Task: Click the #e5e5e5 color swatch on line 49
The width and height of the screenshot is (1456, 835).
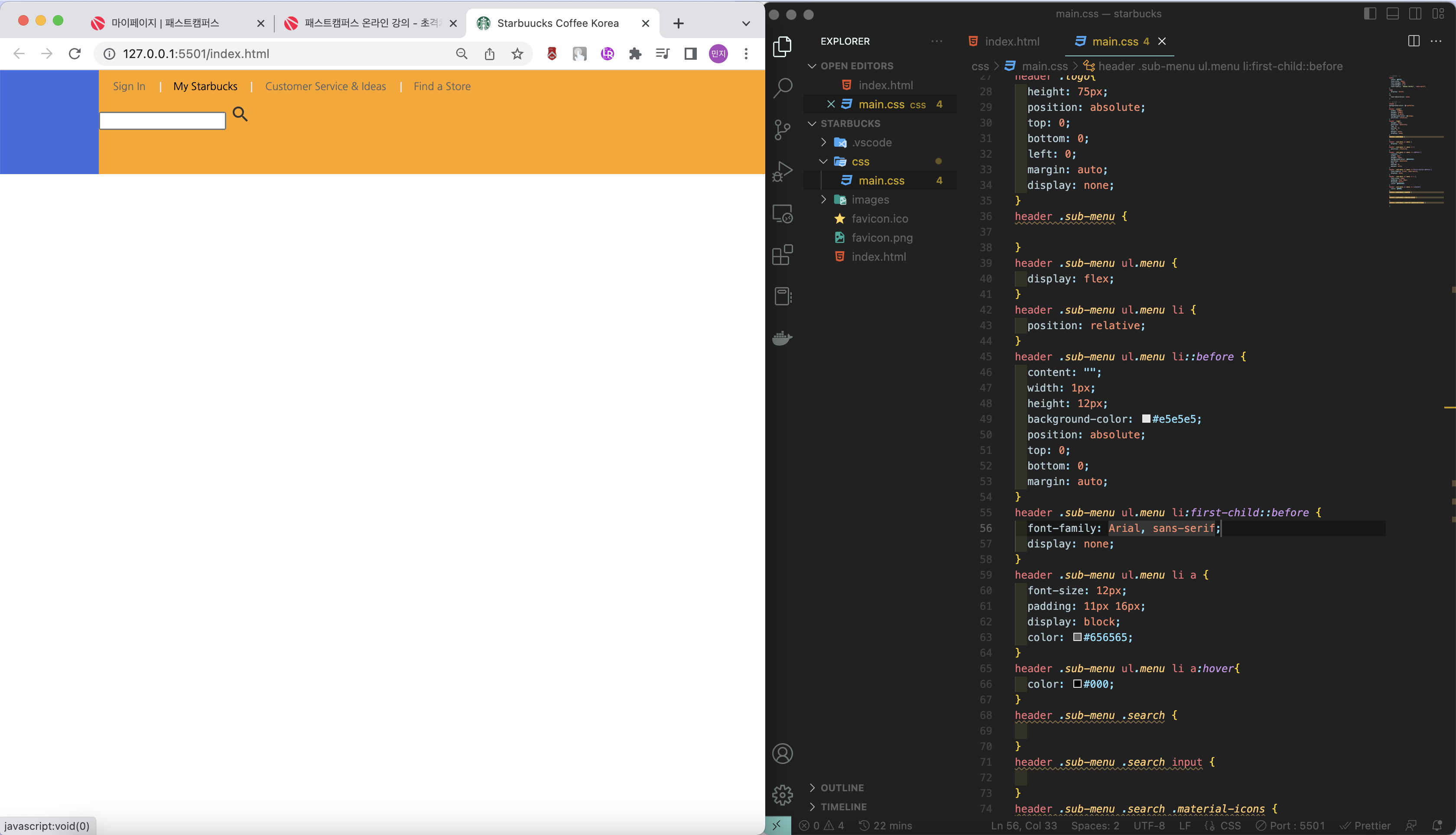Action: (x=1146, y=419)
